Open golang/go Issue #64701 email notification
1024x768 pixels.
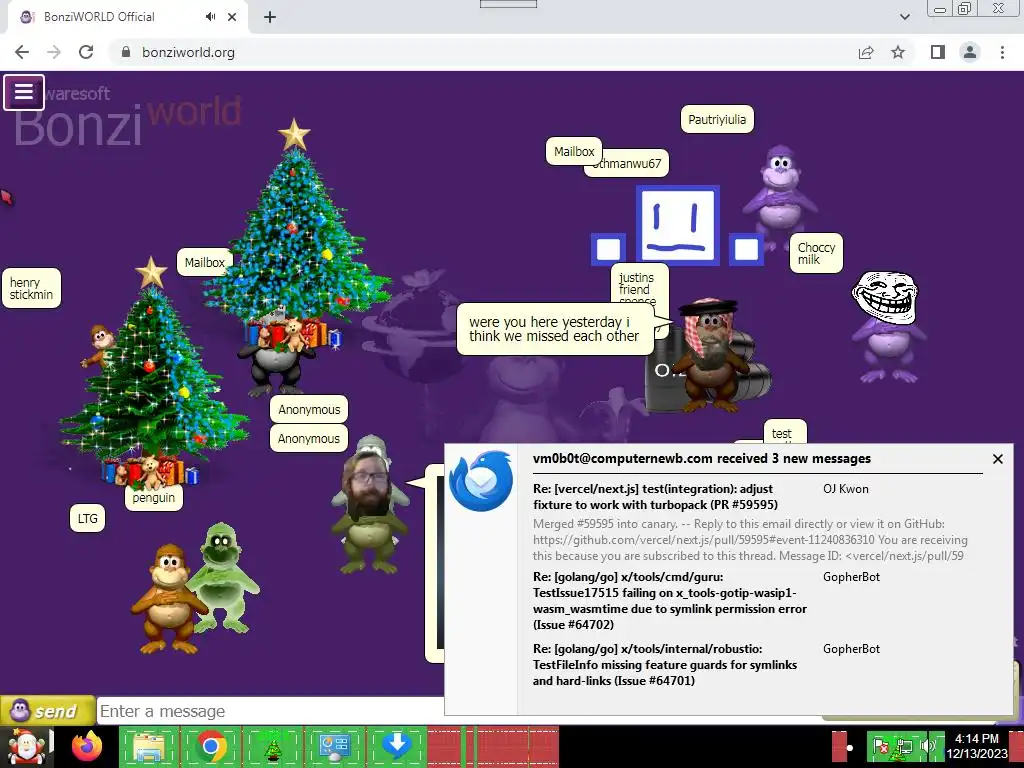click(665, 665)
